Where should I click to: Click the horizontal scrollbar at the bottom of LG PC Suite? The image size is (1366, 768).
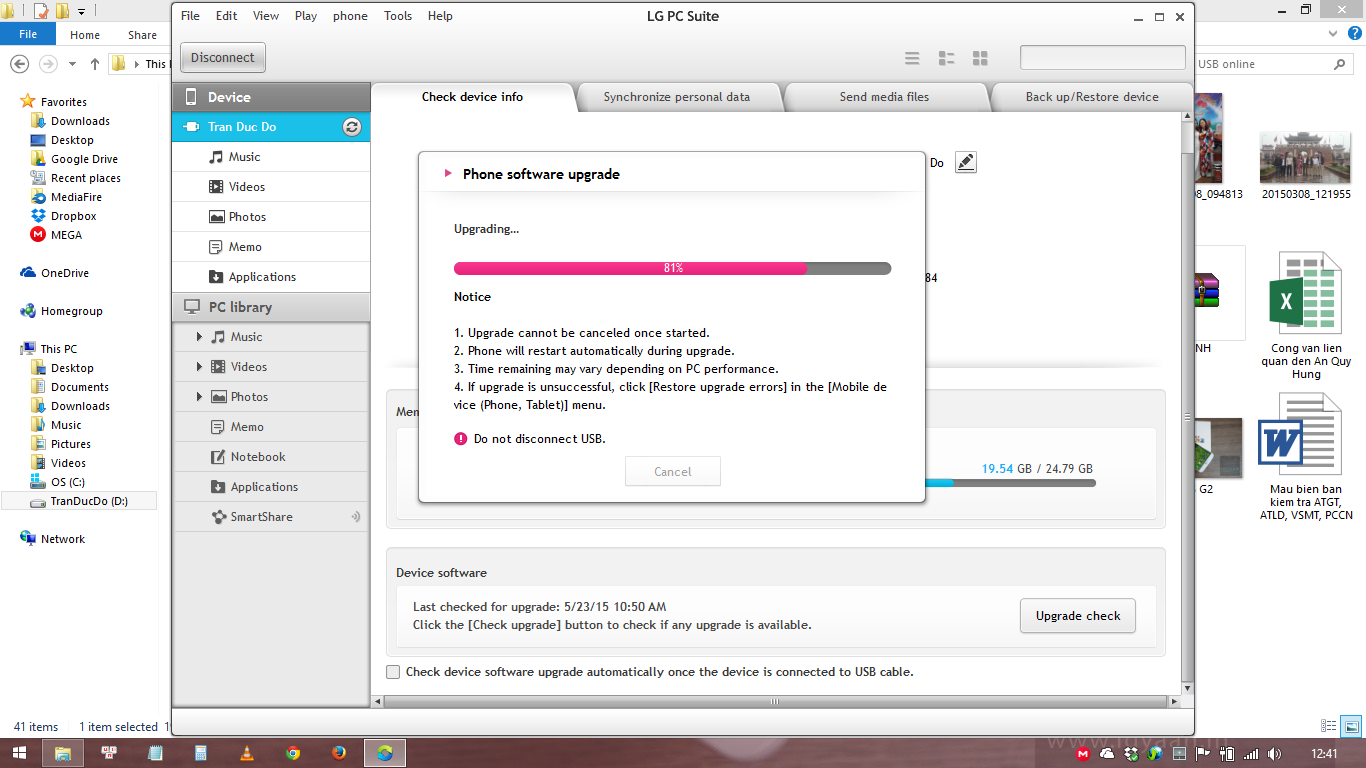coord(775,703)
